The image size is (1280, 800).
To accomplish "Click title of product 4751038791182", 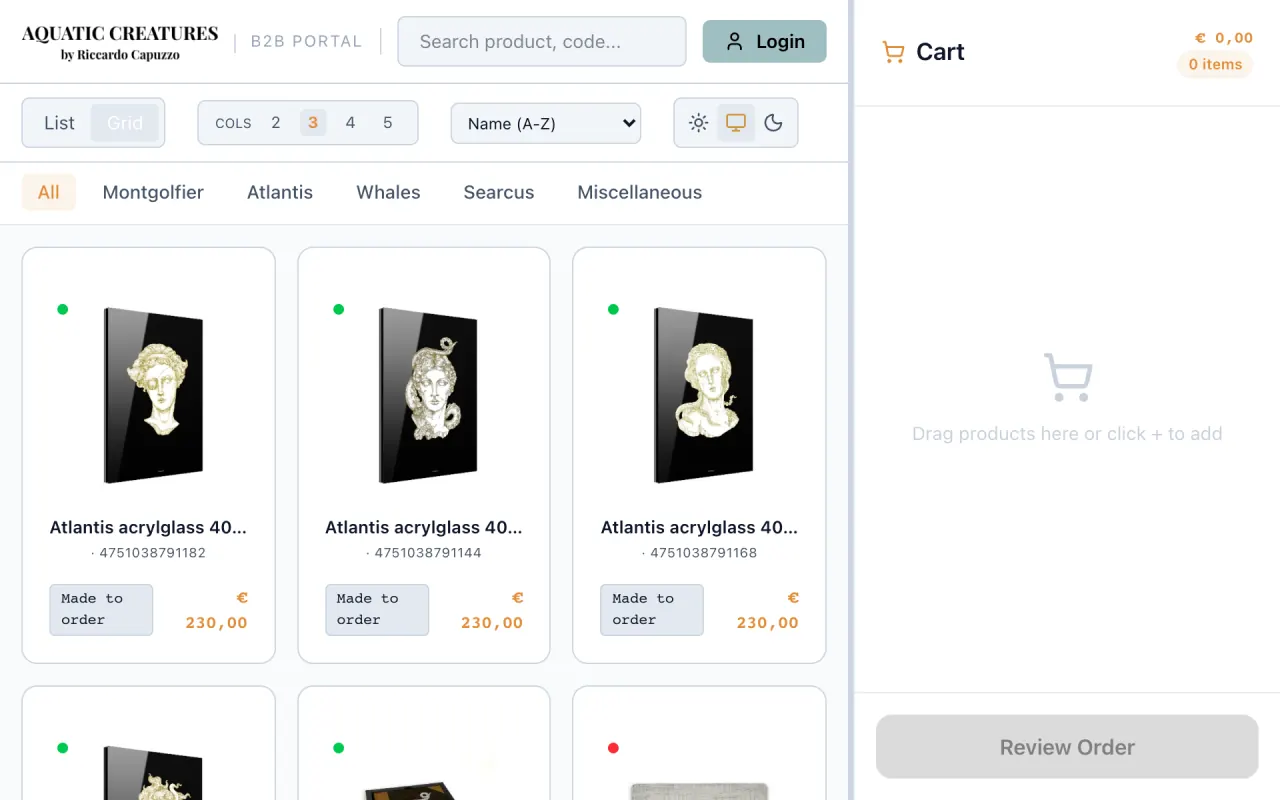I will 148,527.
